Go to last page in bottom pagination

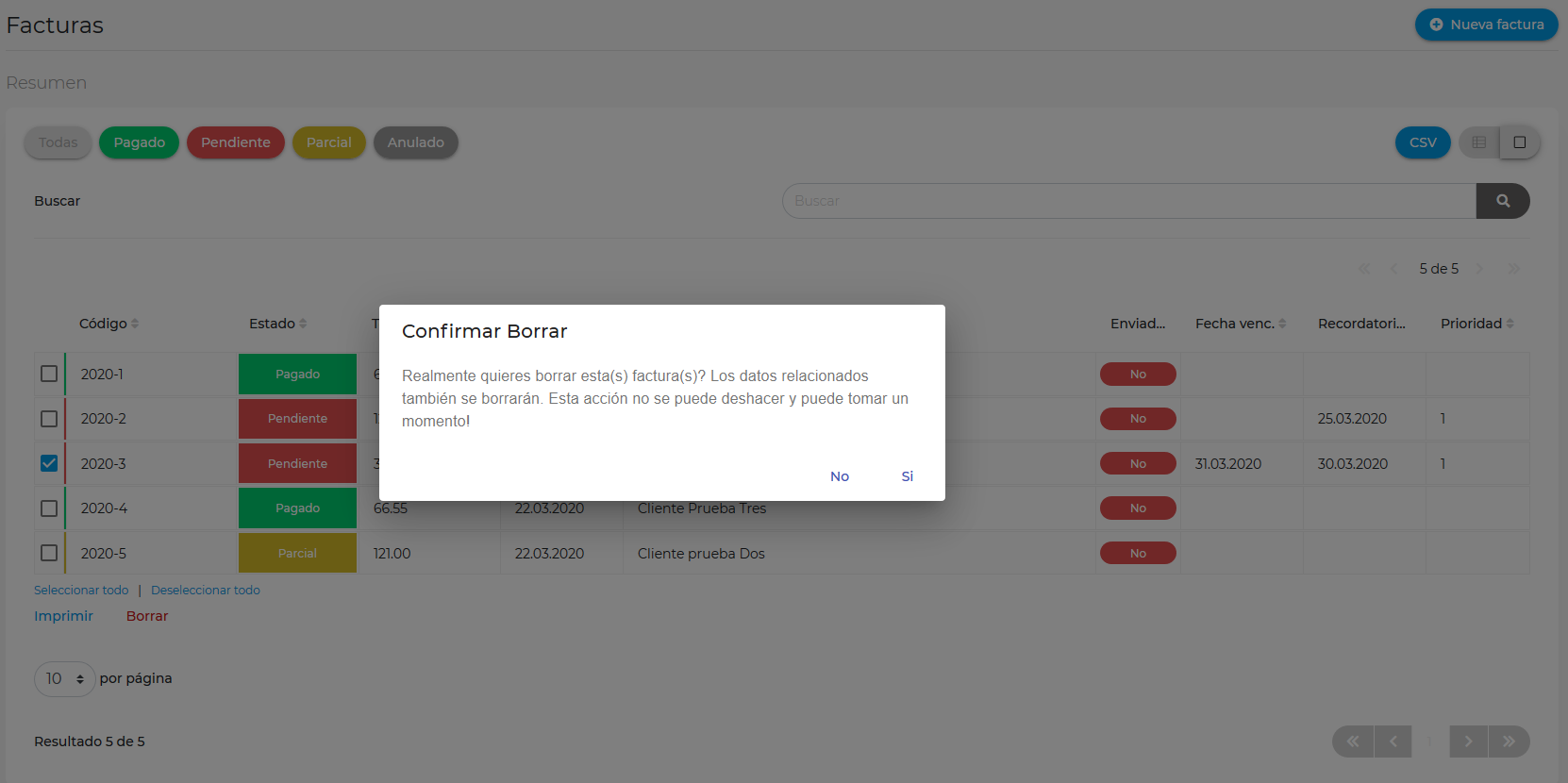point(1509,741)
